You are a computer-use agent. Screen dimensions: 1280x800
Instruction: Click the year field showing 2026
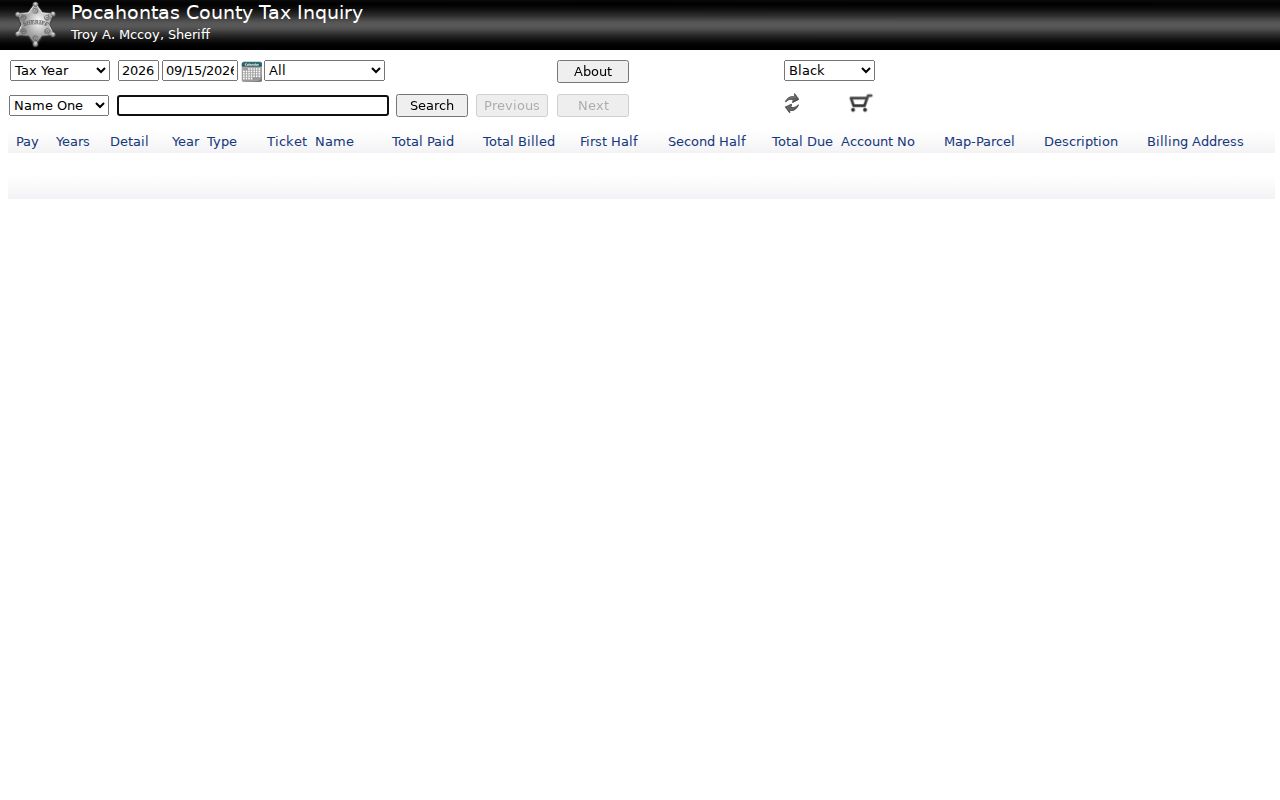tap(138, 70)
